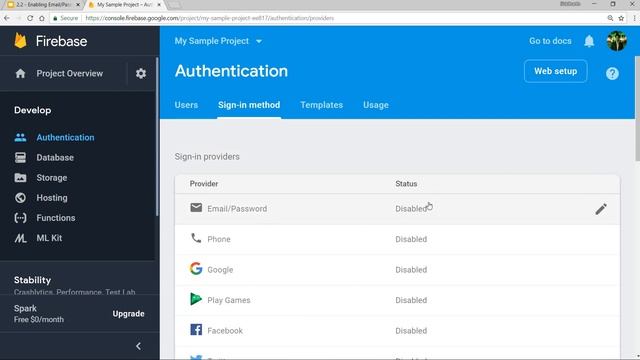
Task: Click the Hosting globe icon
Action: tap(20, 198)
